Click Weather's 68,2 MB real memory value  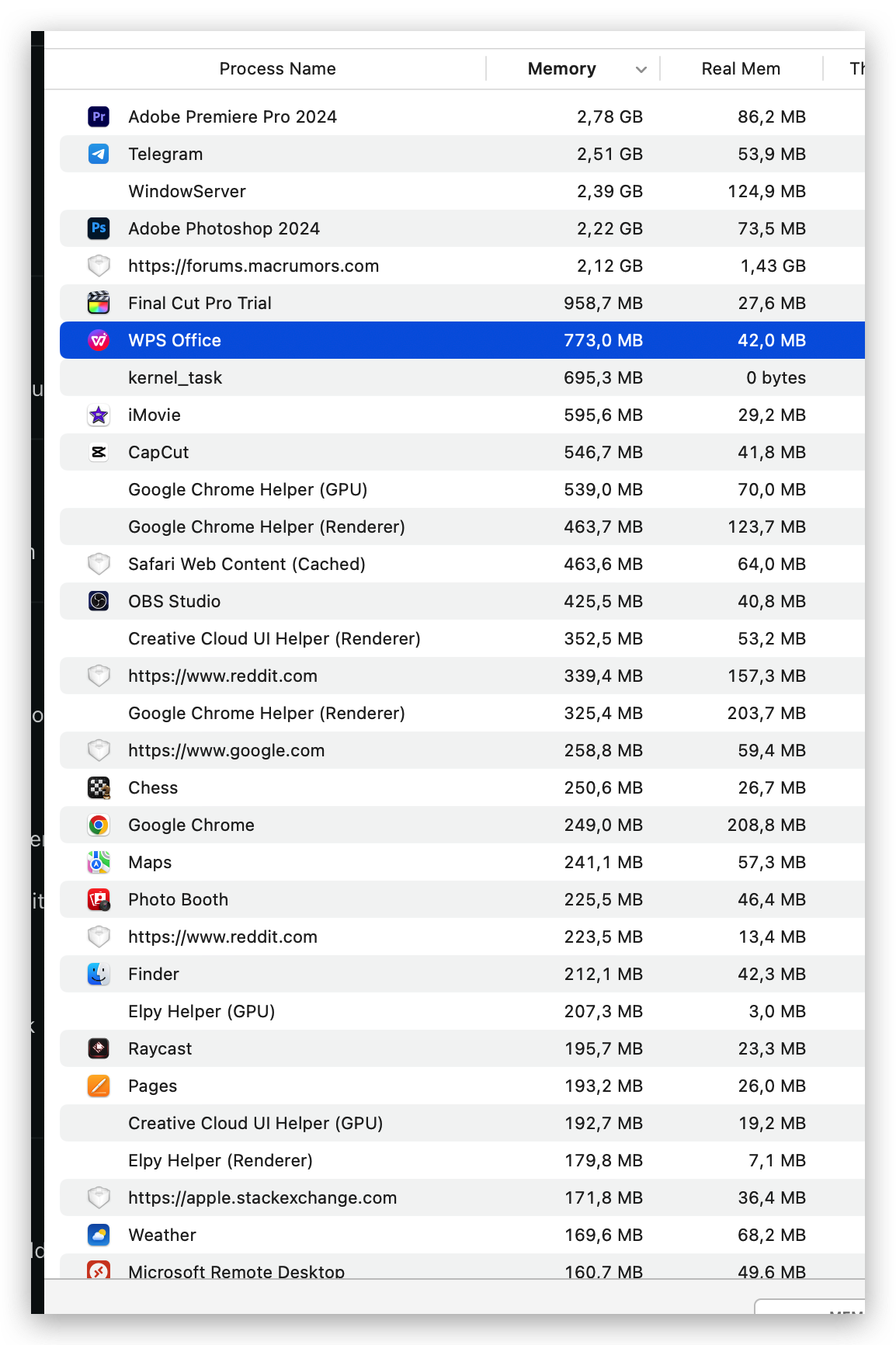click(x=772, y=1235)
